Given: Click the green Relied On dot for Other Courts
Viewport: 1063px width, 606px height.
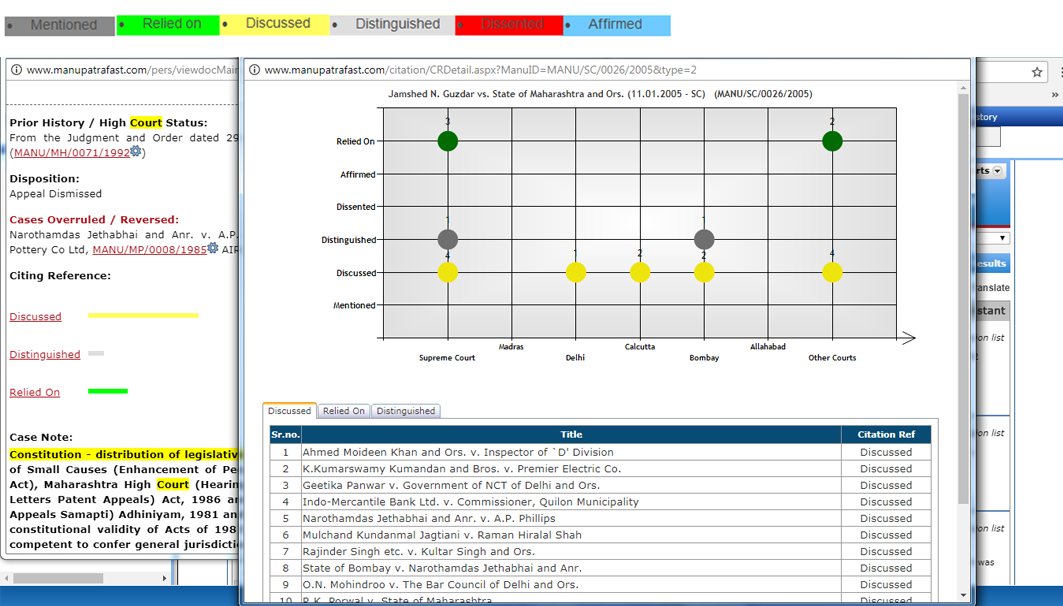Looking at the screenshot, I should 832,141.
